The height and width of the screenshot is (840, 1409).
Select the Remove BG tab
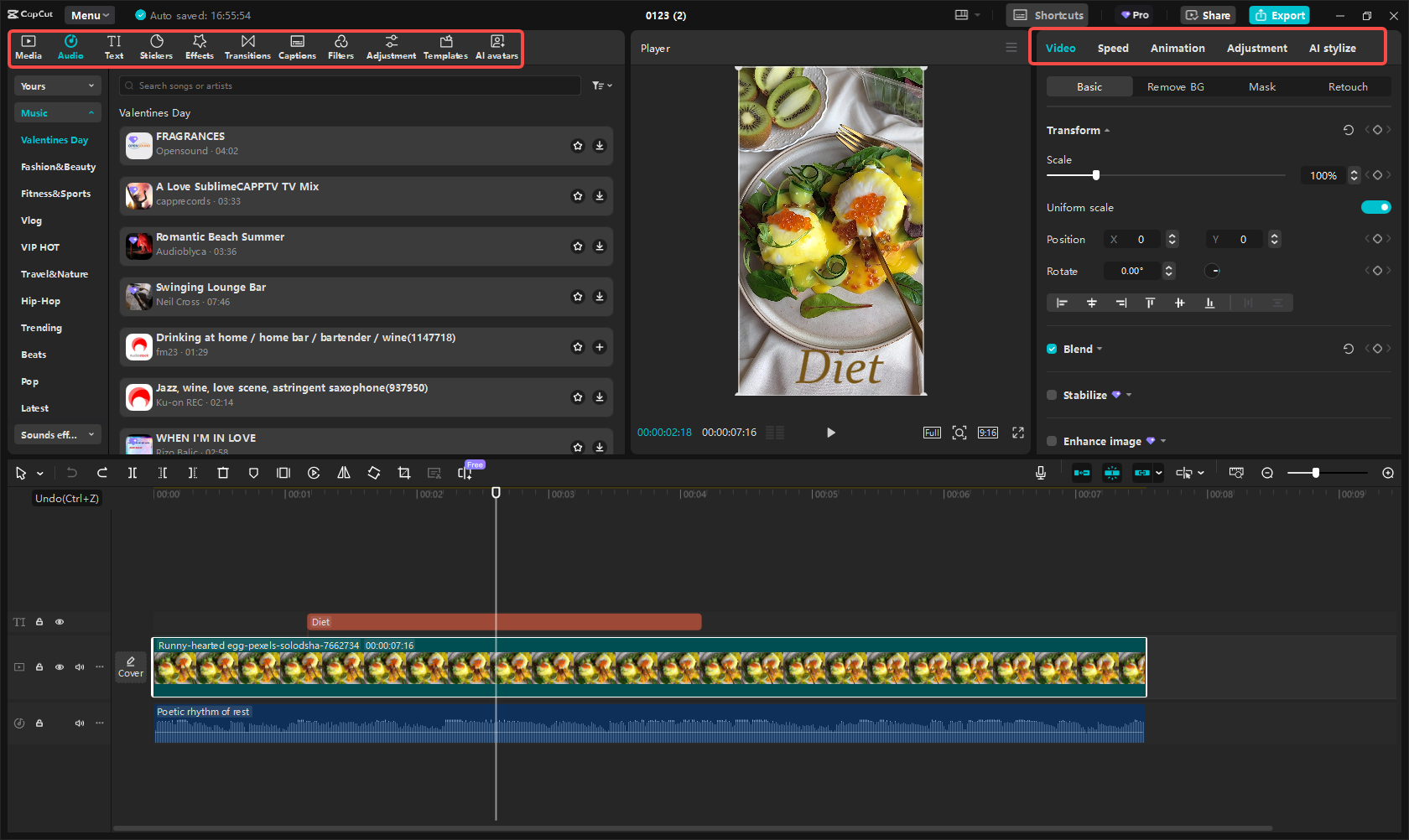(x=1175, y=87)
